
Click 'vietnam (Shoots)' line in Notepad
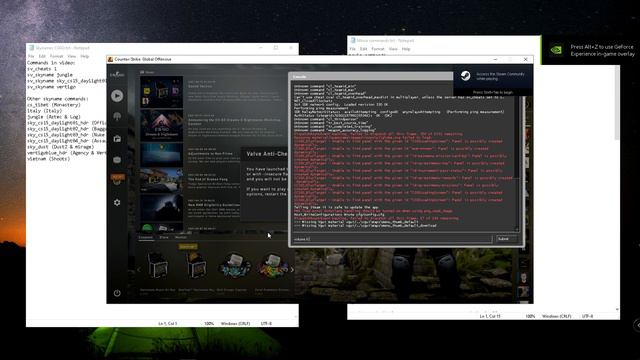[x=49, y=159]
